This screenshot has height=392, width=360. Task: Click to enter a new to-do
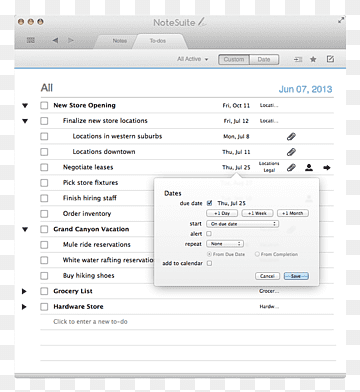(x=90, y=322)
